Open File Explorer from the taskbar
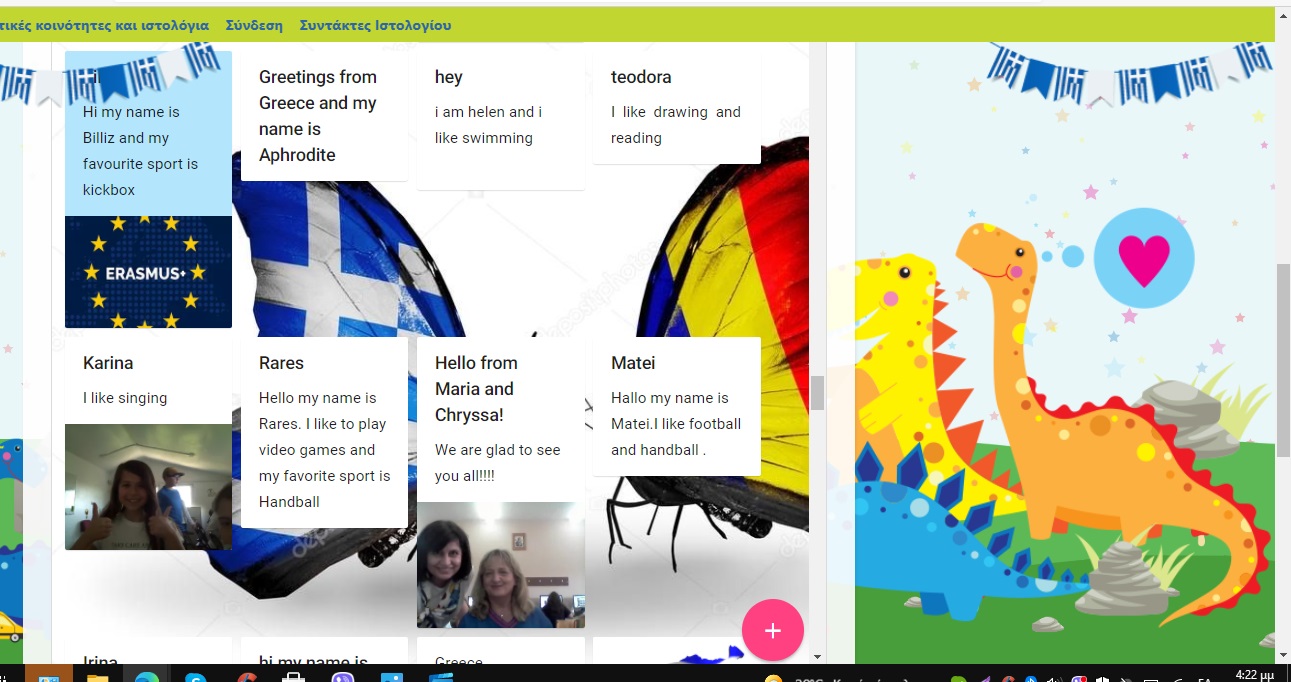Image resolution: width=1291 pixels, height=682 pixels. (97, 678)
